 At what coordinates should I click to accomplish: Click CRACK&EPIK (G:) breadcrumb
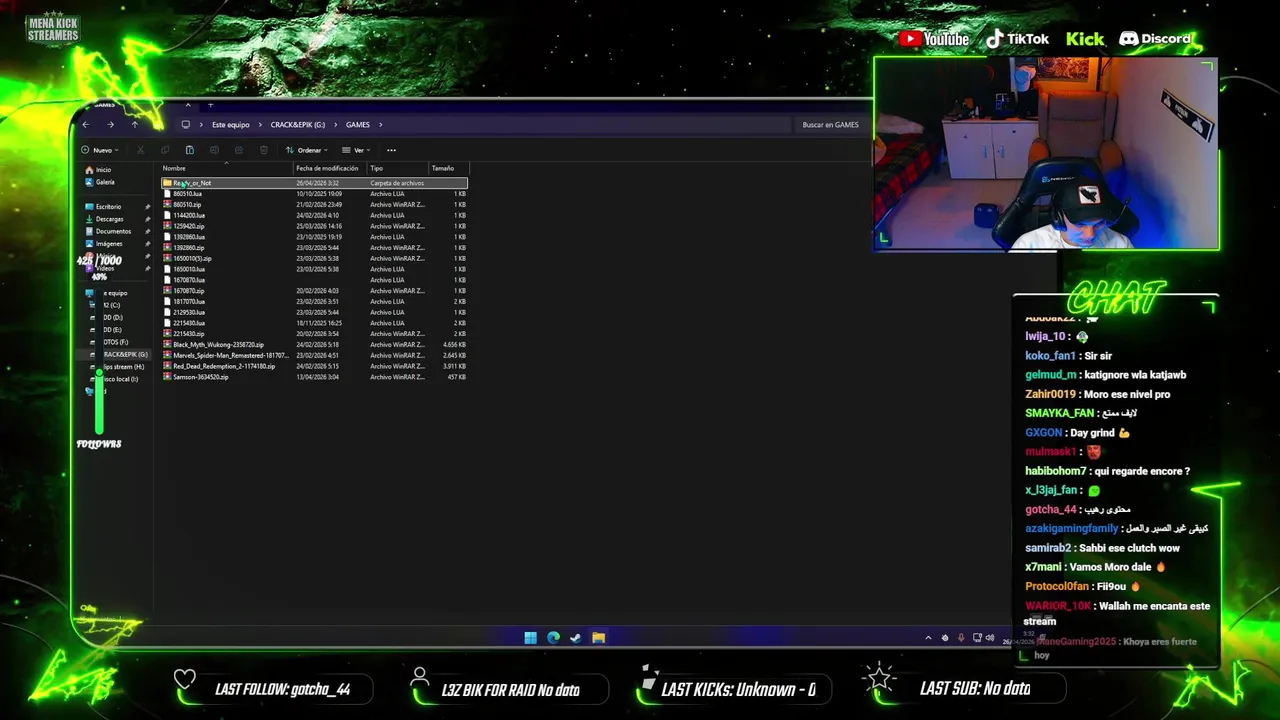click(298, 125)
